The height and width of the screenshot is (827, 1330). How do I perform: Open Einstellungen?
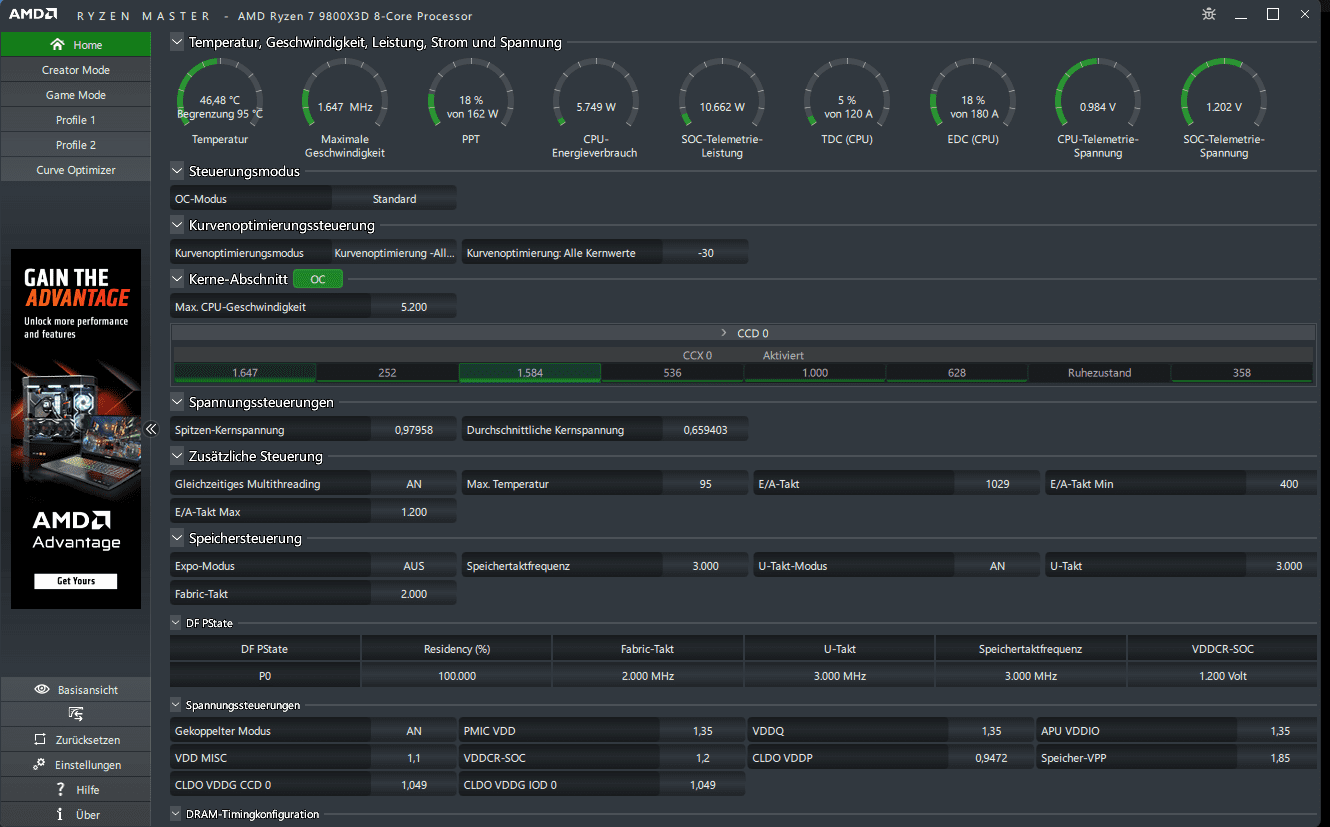pyautogui.click(x=76, y=765)
